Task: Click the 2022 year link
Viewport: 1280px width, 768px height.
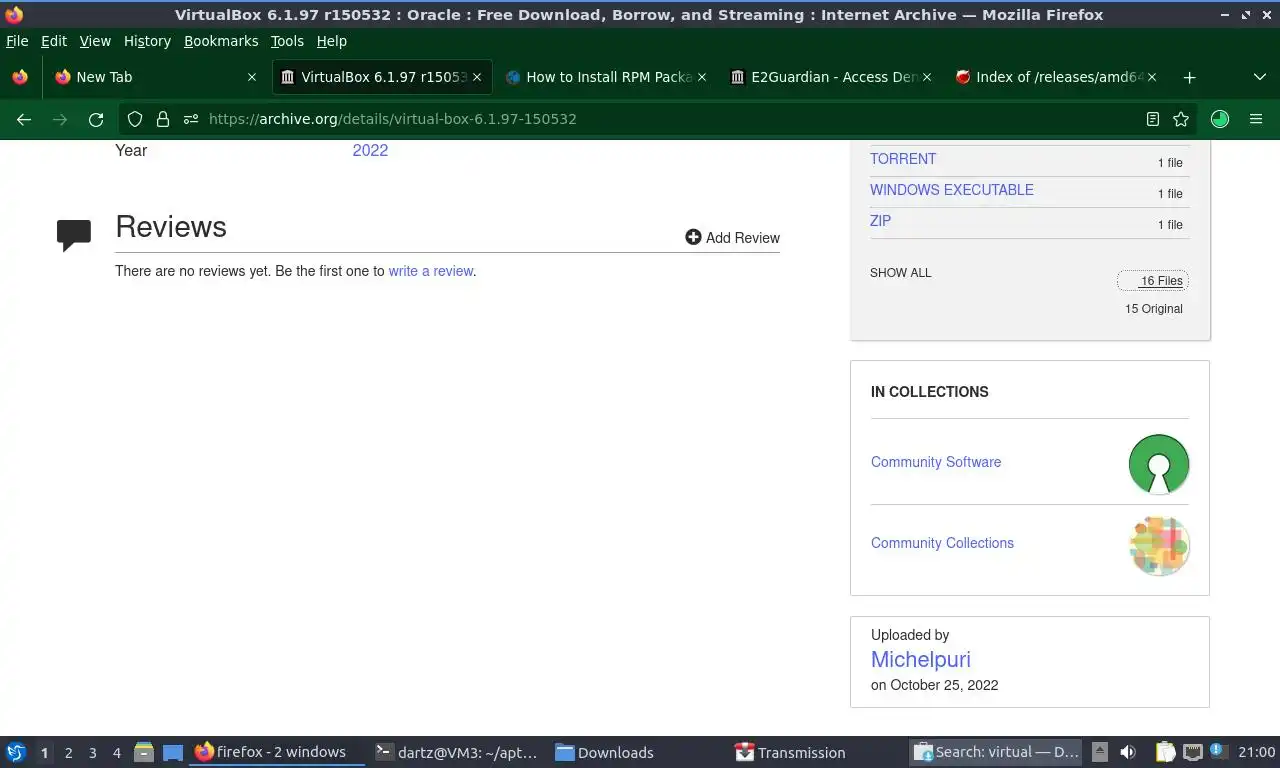Action: point(370,150)
